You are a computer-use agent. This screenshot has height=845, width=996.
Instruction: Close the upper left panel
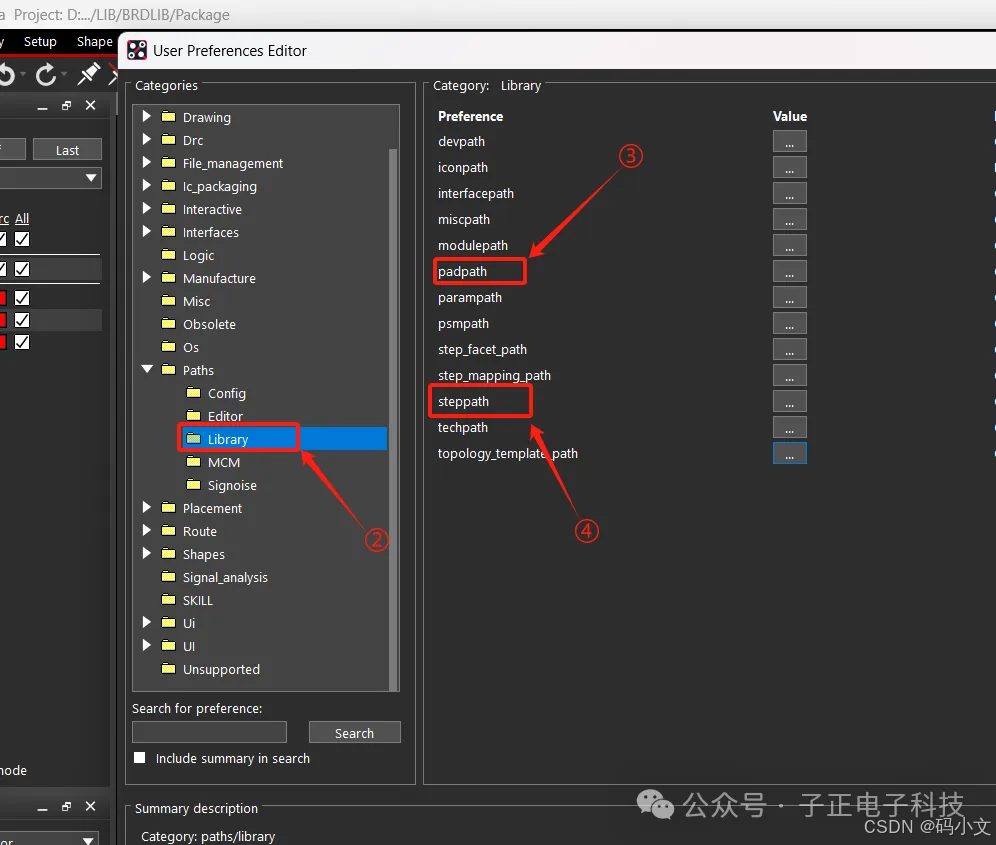click(90, 105)
